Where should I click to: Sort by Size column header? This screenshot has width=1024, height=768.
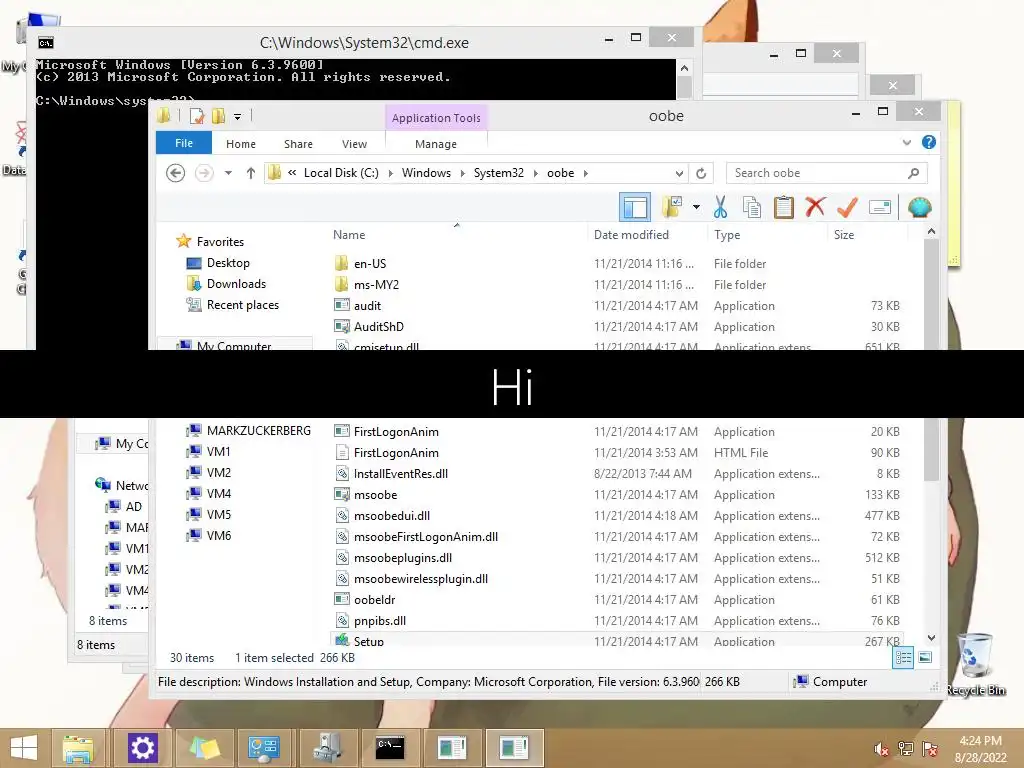[x=844, y=234]
